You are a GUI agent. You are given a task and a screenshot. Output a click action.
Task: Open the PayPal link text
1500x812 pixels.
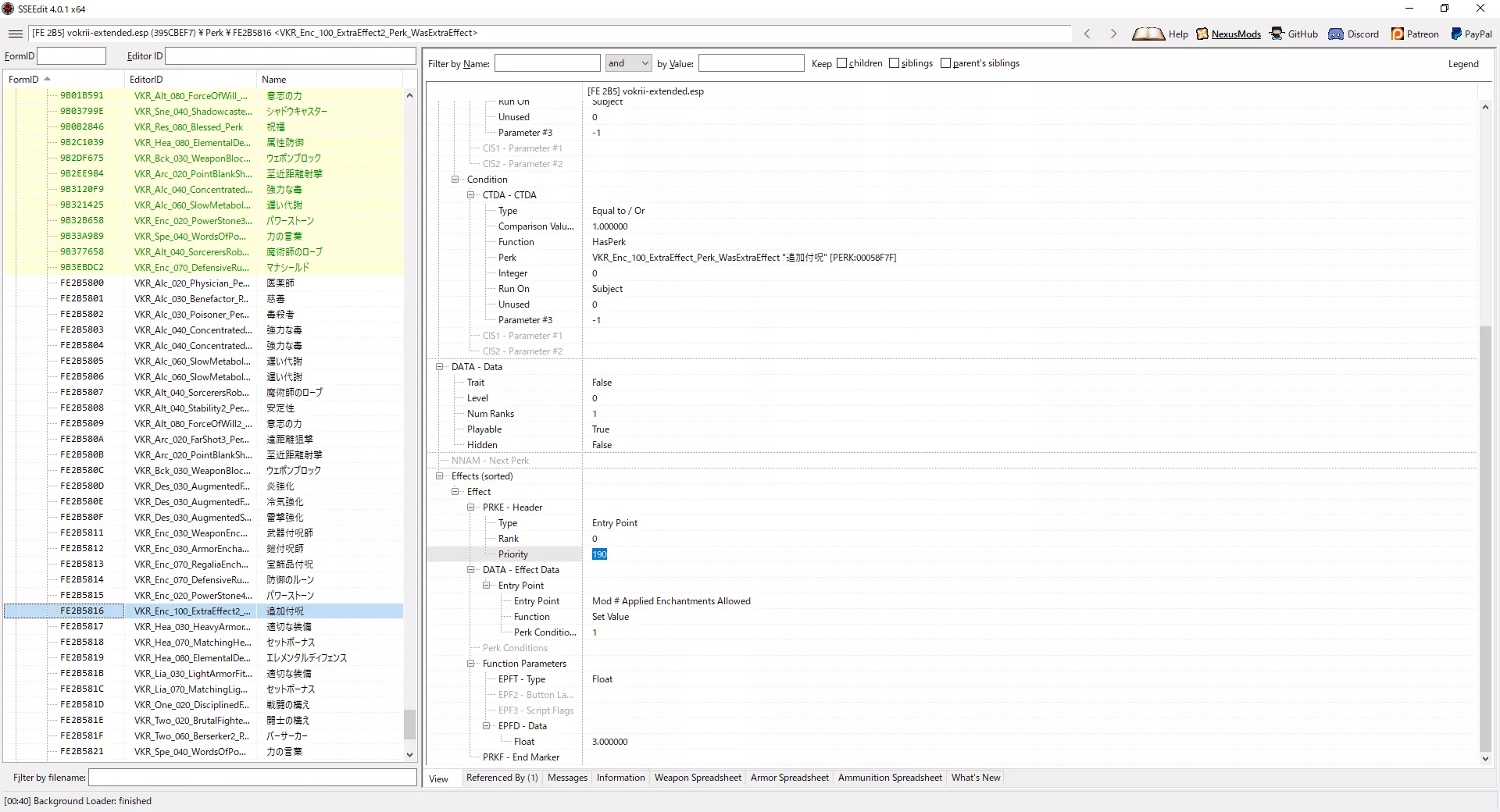(x=1478, y=34)
